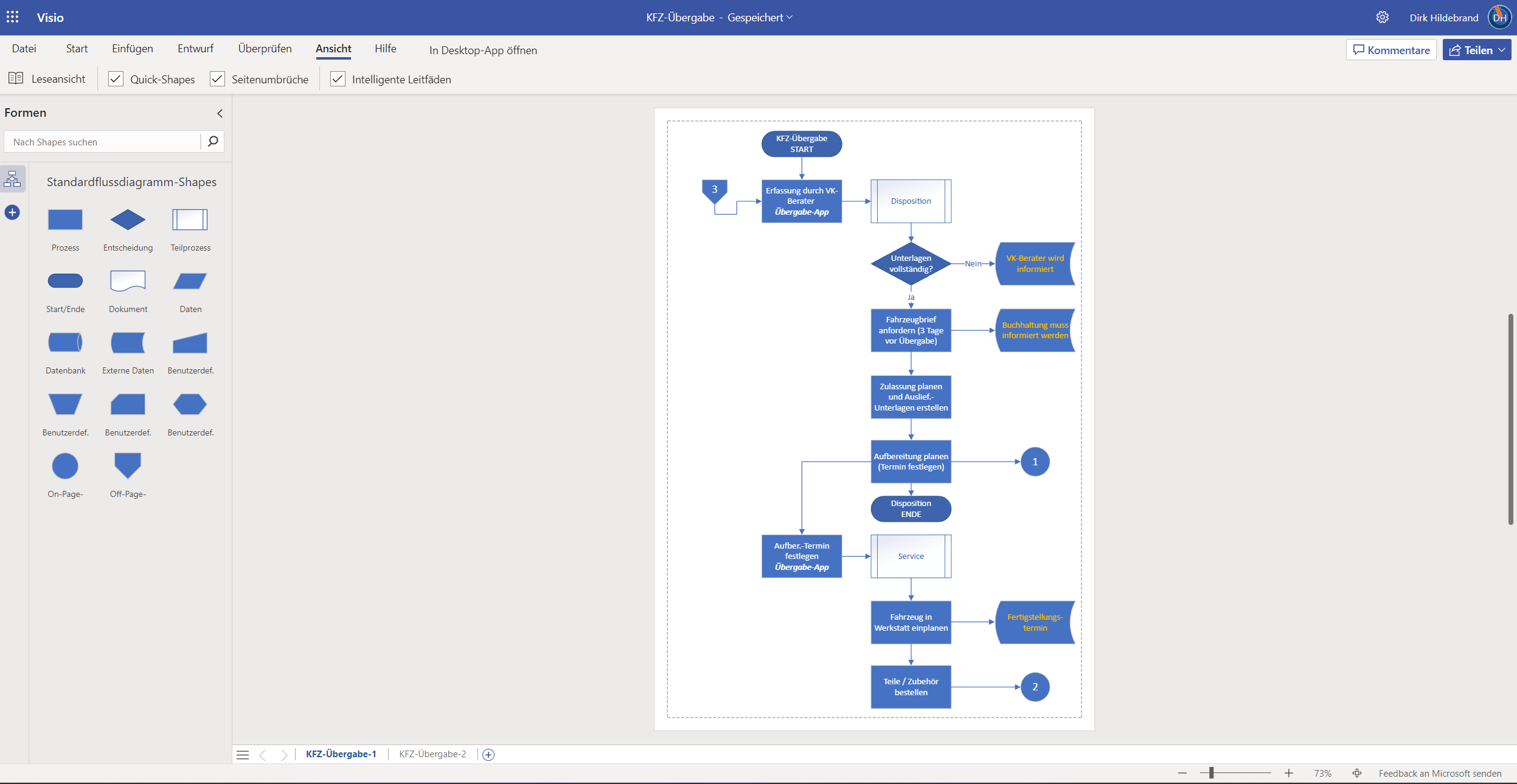Image resolution: width=1517 pixels, height=784 pixels.
Task: Select the Entscheidung diamond shape
Action: 128,220
